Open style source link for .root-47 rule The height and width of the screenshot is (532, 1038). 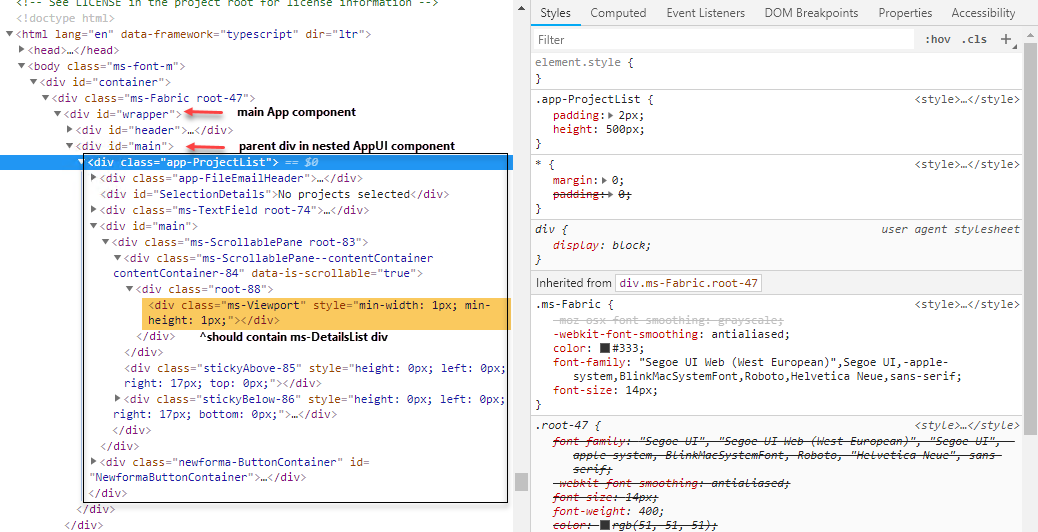tap(967, 425)
